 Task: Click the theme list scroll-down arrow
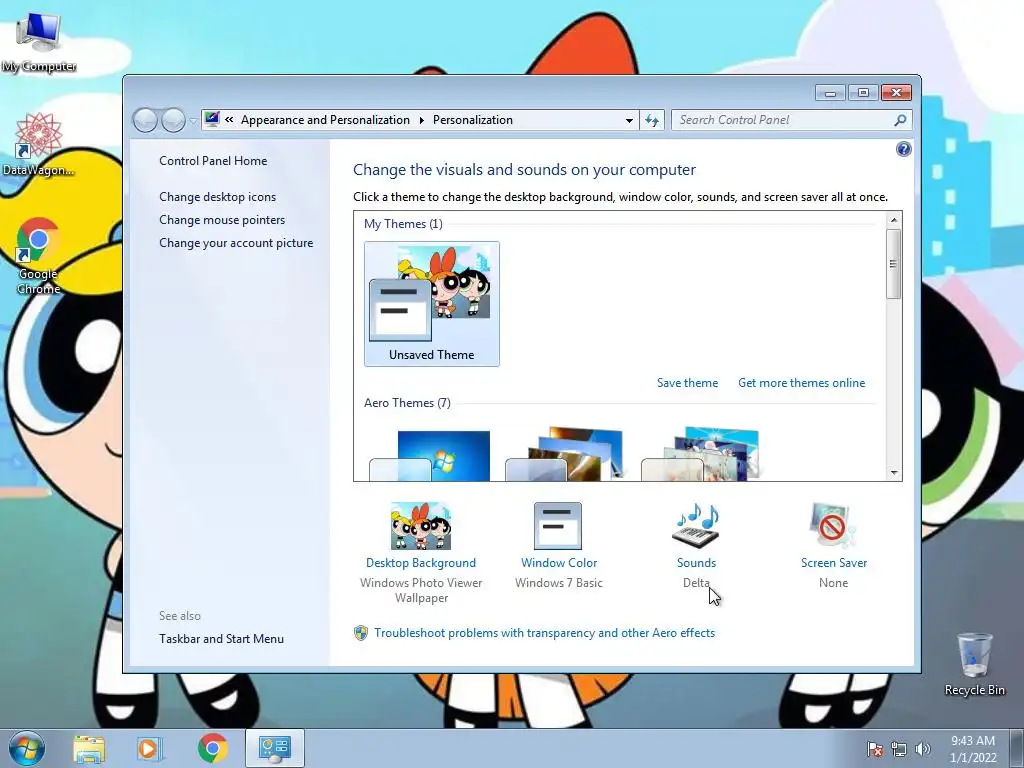click(893, 473)
